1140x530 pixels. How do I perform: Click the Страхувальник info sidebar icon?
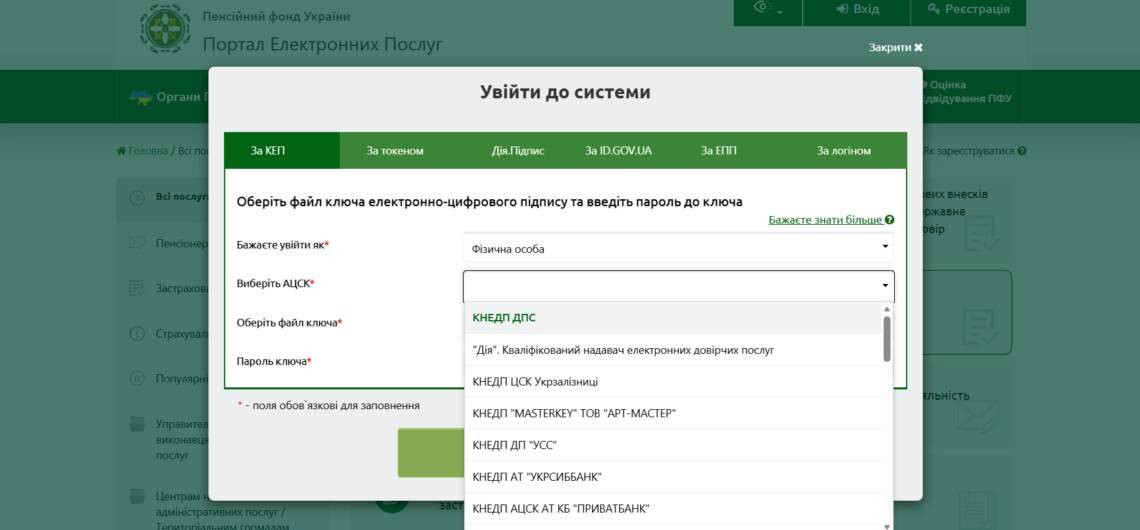pyautogui.click(x=137, y=334)
